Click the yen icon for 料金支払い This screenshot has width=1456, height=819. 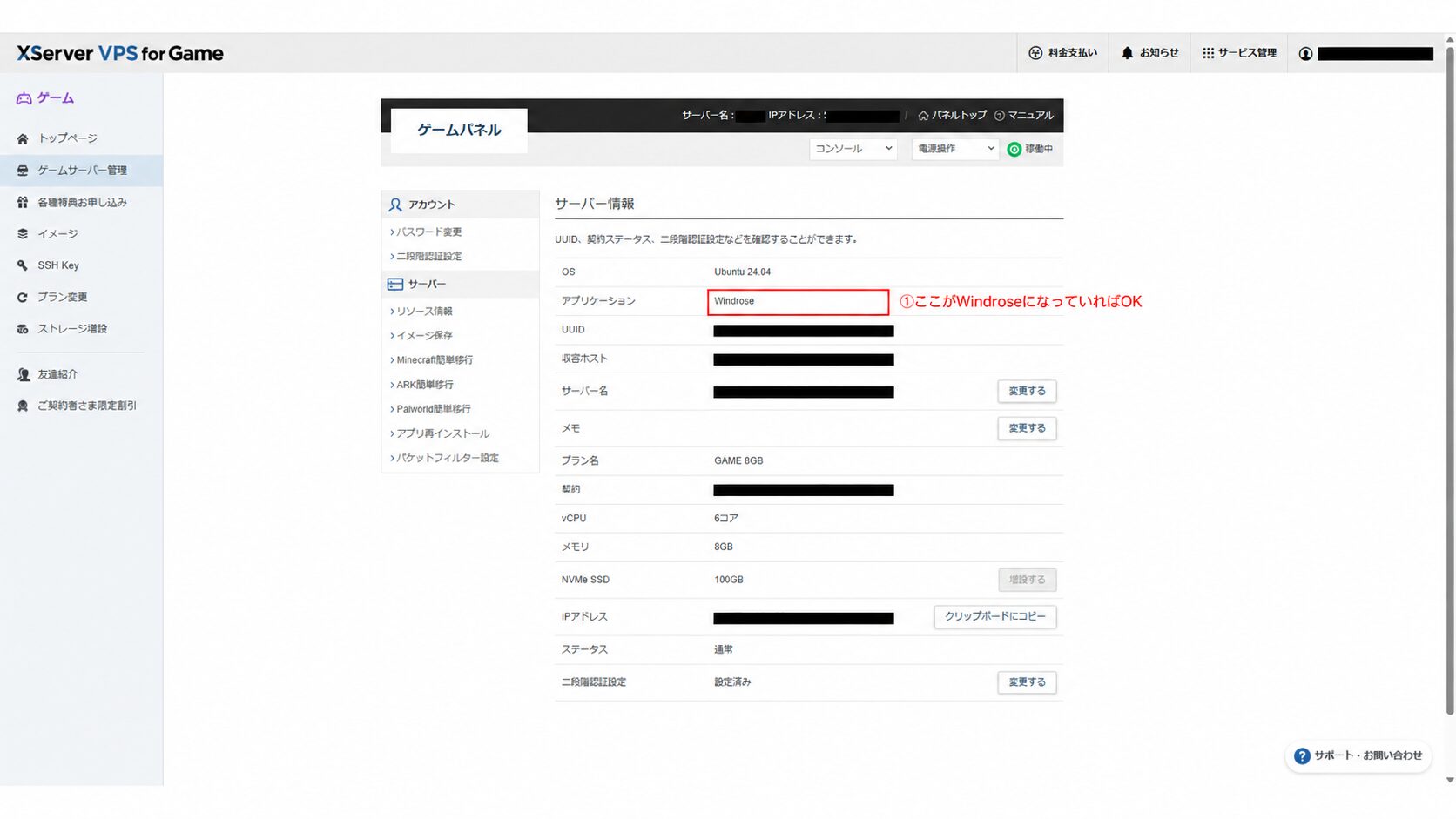coord(1035,53)
